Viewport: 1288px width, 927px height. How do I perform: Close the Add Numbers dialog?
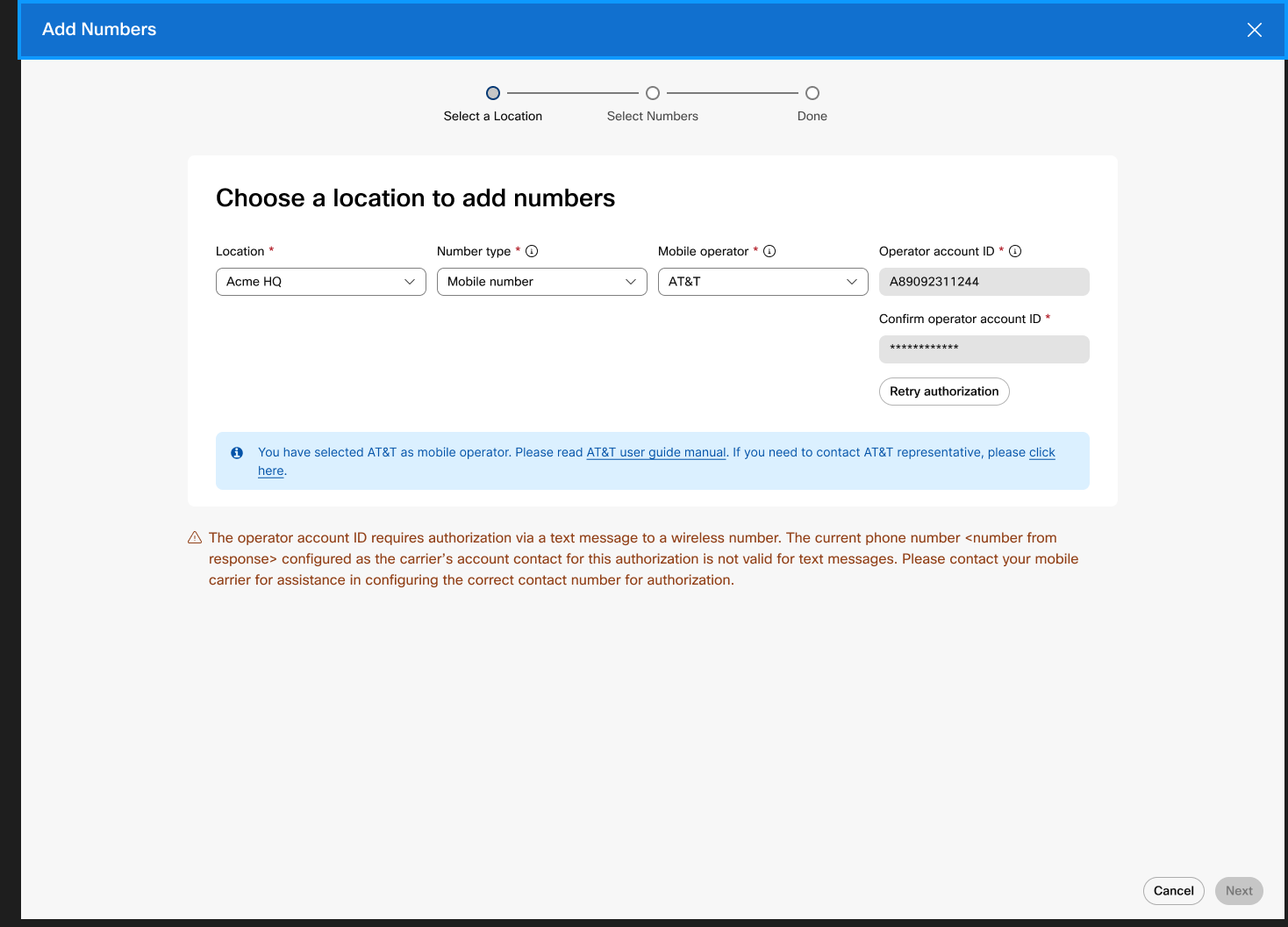click(1255, 29)
